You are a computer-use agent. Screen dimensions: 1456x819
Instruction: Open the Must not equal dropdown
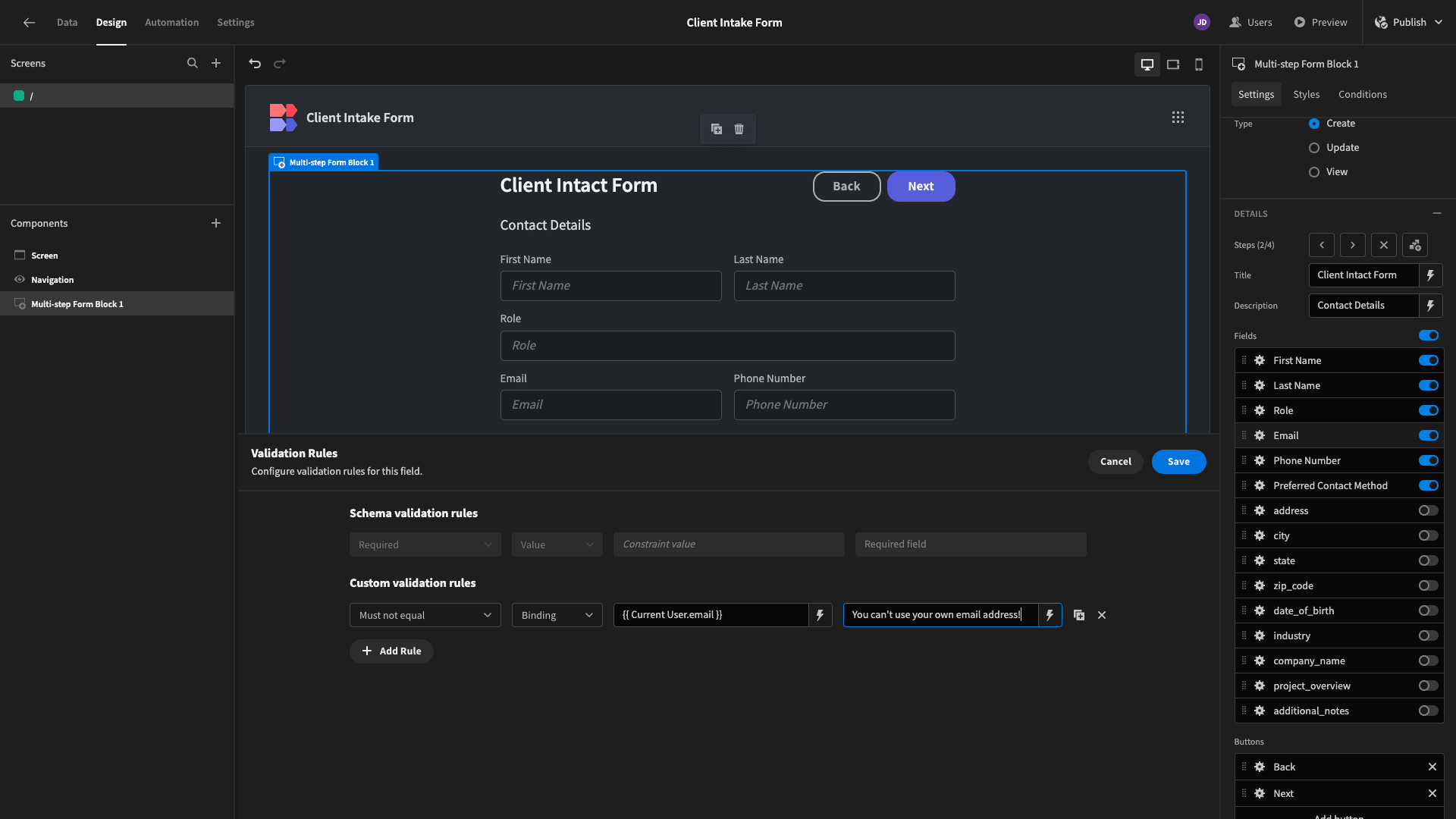425,615
